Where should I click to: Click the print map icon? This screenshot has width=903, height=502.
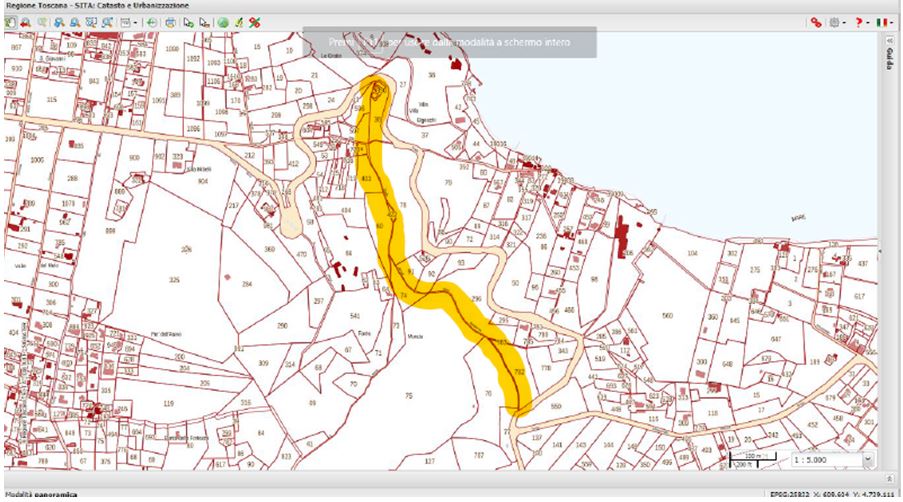[170, 21]
